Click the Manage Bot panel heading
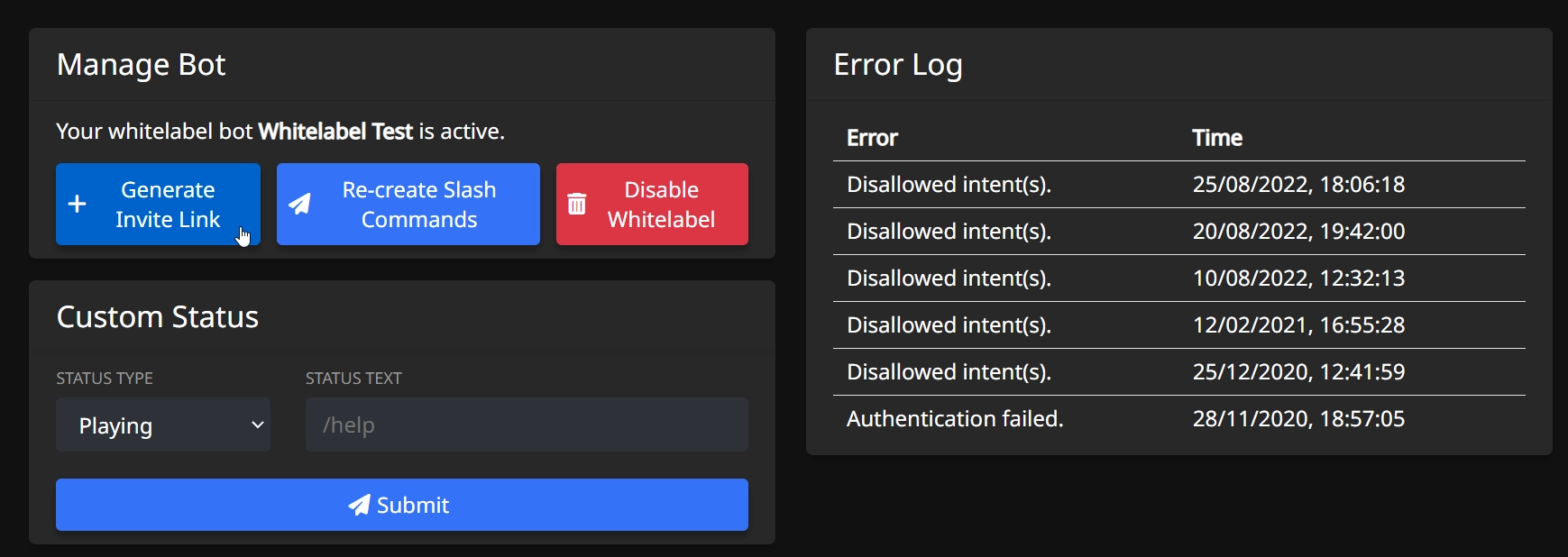This screenshot has height=557, width=1568. click(141, 65)
